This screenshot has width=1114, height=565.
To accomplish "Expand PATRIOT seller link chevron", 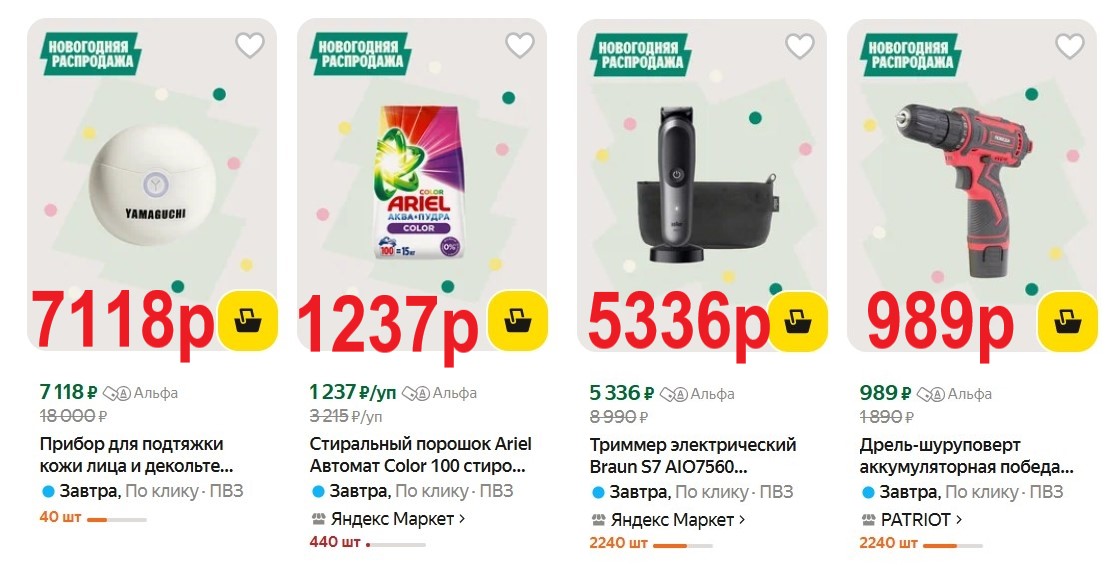I will [958, 520].
